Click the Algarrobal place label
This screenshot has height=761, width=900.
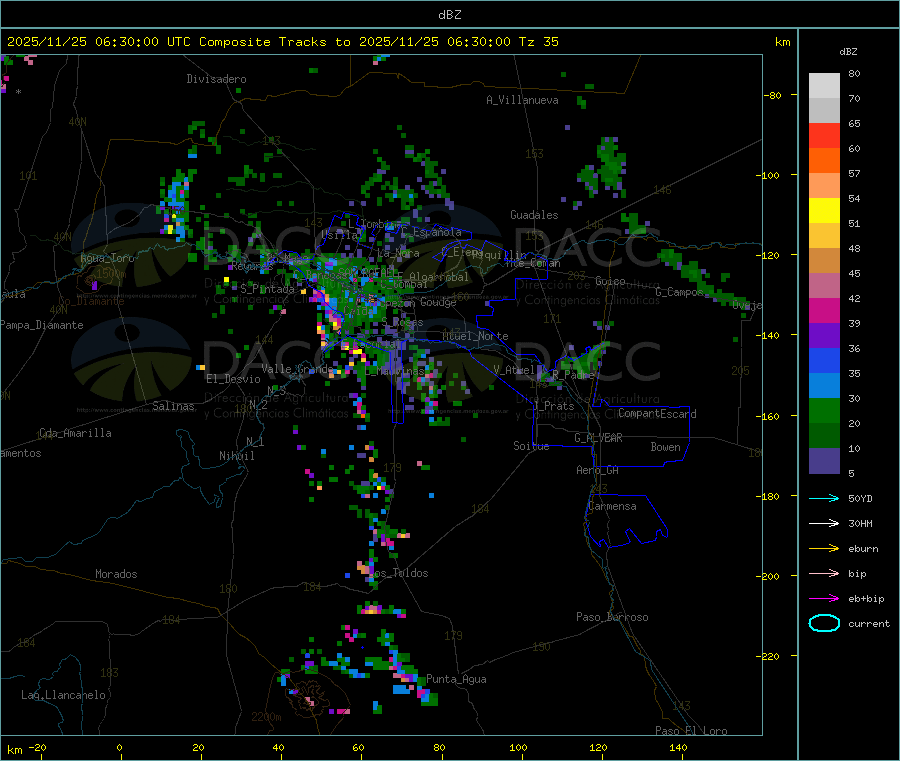[439, 277]
